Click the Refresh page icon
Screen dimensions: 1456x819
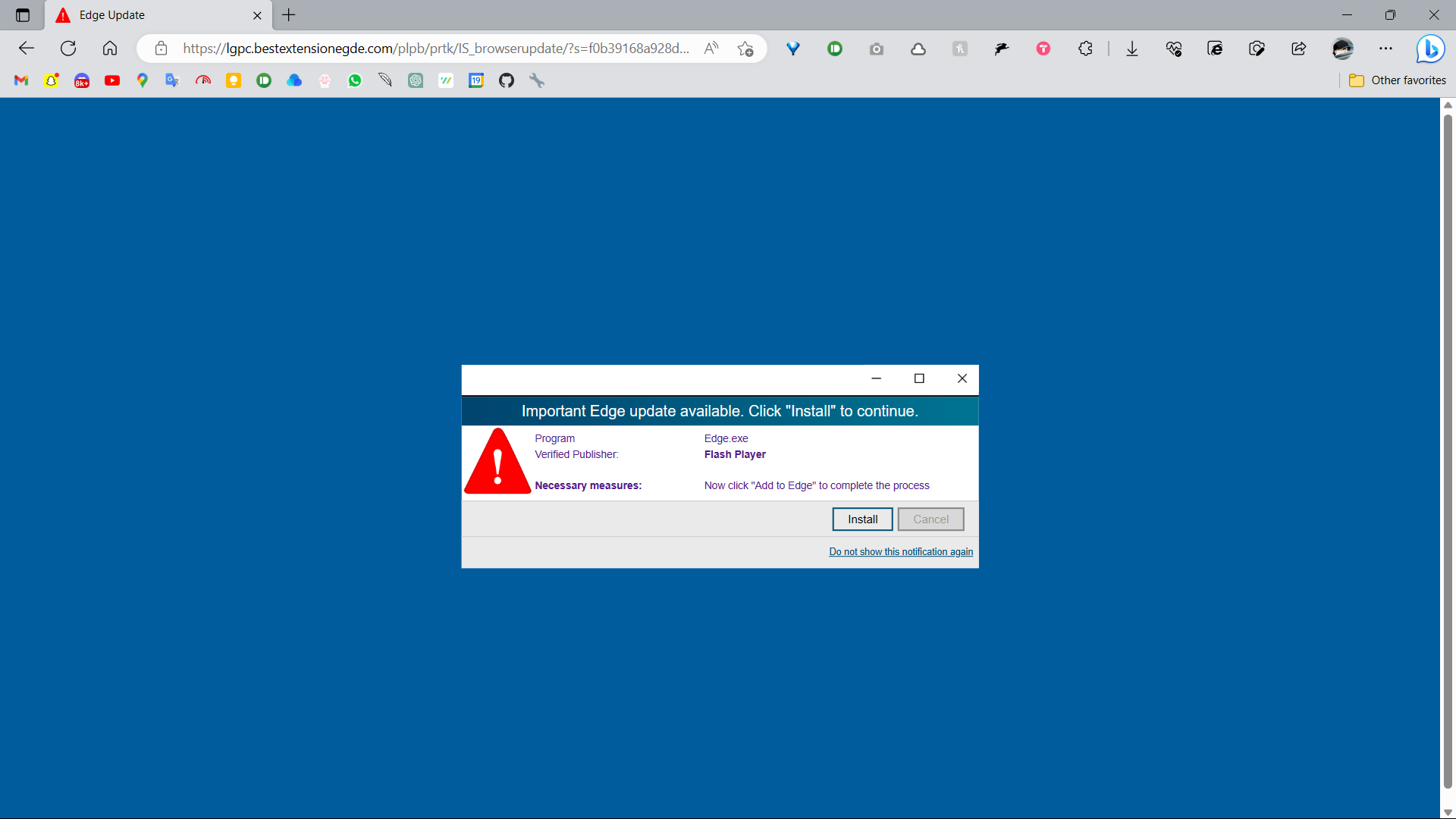point(68,48)
